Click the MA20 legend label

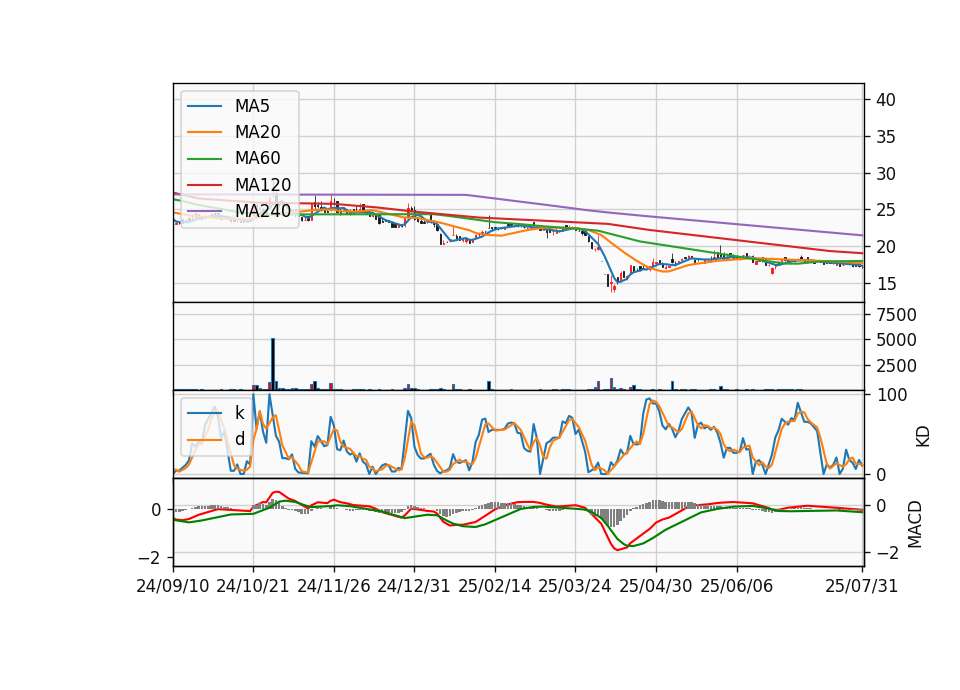point(257,132)
